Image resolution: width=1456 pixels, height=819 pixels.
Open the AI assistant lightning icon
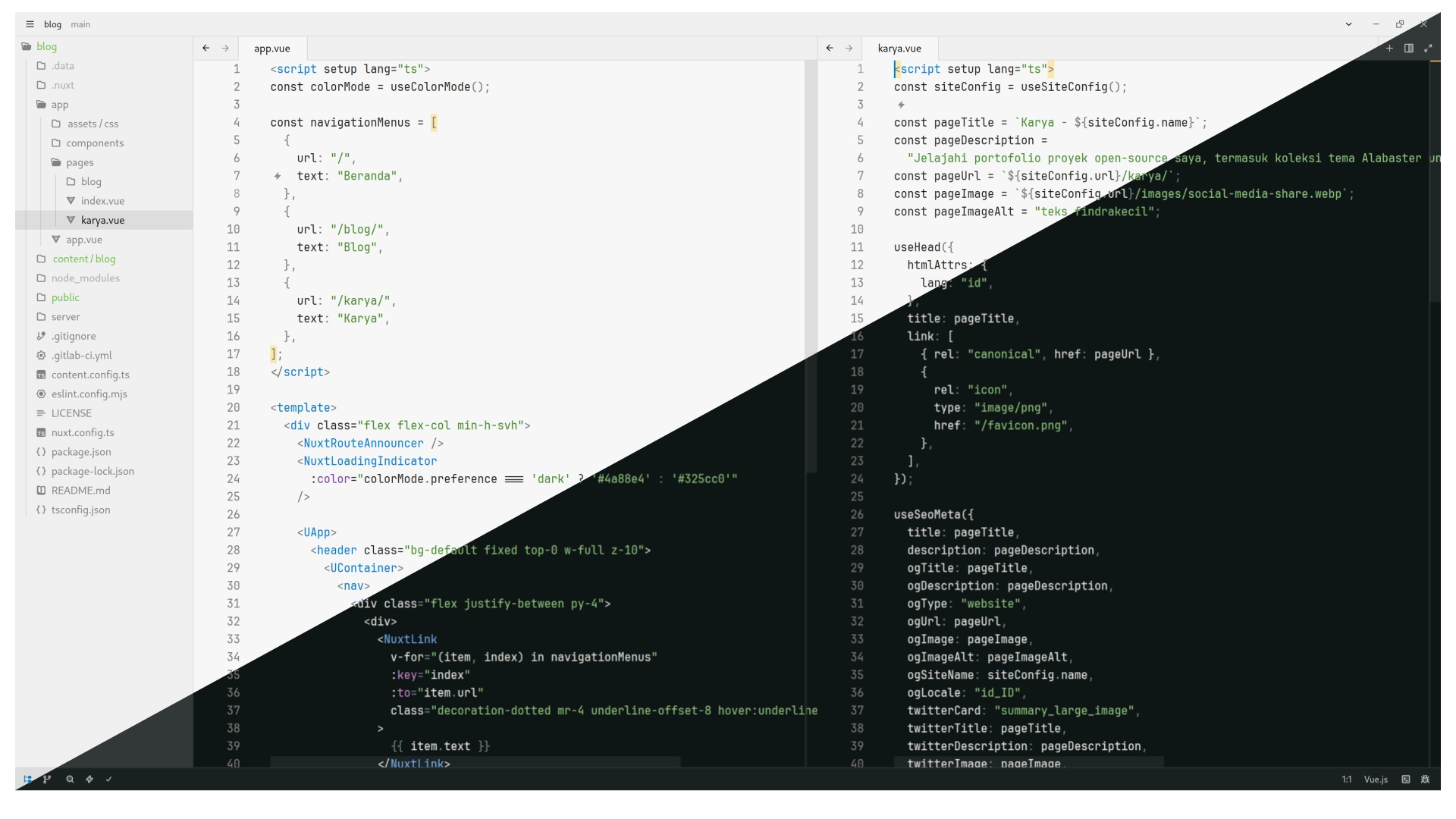click(x=89, y=779)
